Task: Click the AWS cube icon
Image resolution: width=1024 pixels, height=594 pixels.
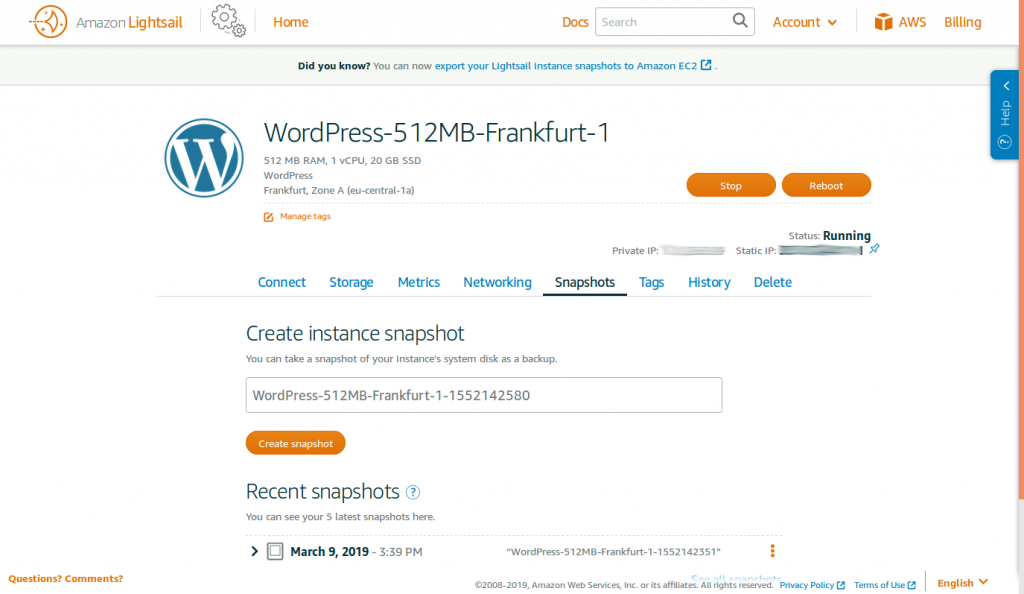Action: click(x=883, y=22)
